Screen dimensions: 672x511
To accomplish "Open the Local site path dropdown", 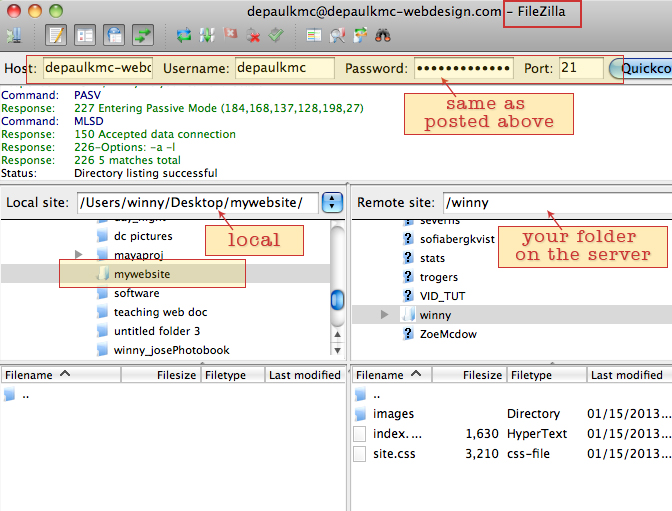I will pos(332,202).
